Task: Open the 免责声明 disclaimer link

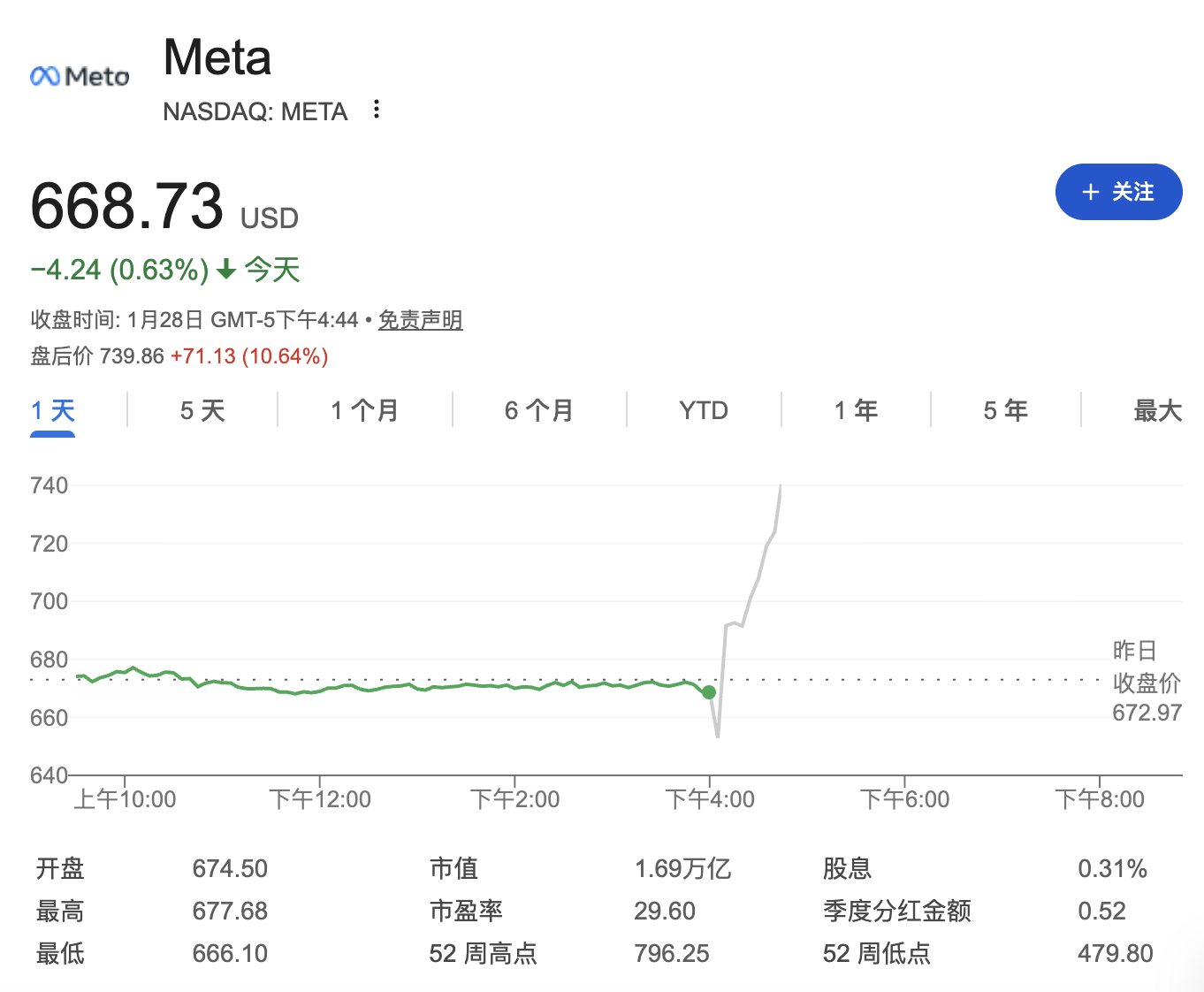Action: click(x=420, y=320)
